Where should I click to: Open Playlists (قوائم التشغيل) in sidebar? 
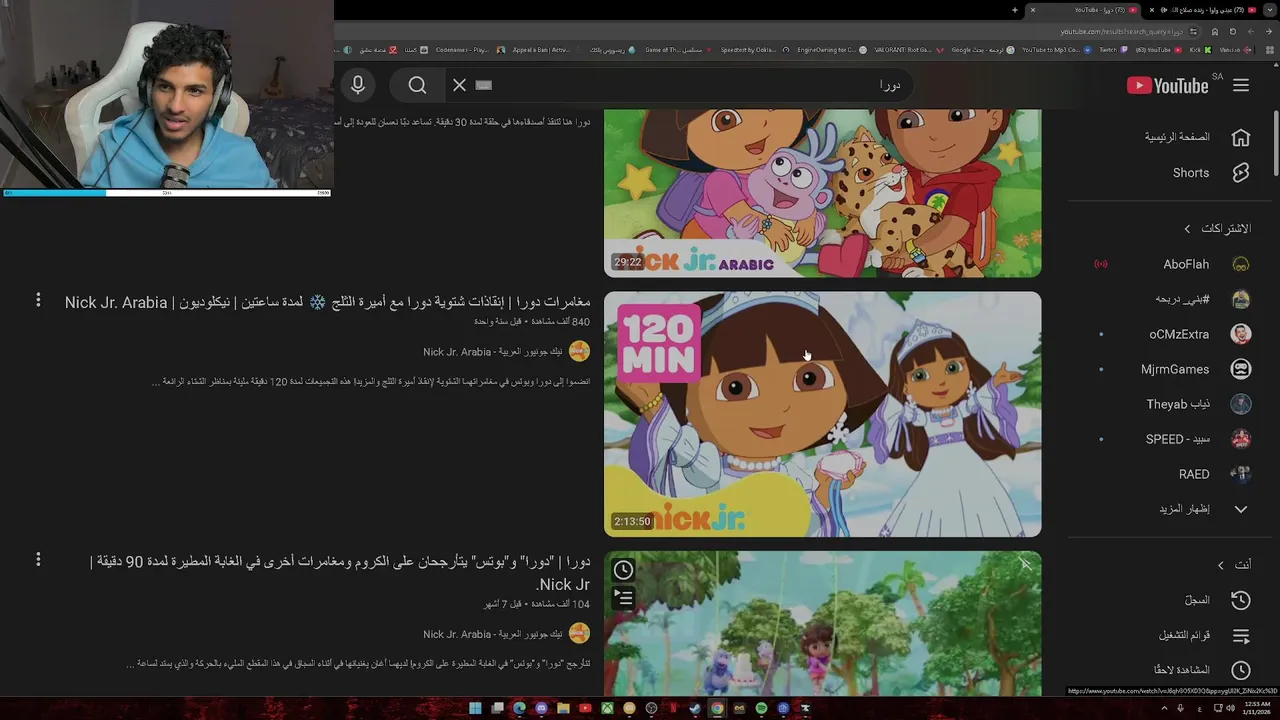(x=1205, y=636)
